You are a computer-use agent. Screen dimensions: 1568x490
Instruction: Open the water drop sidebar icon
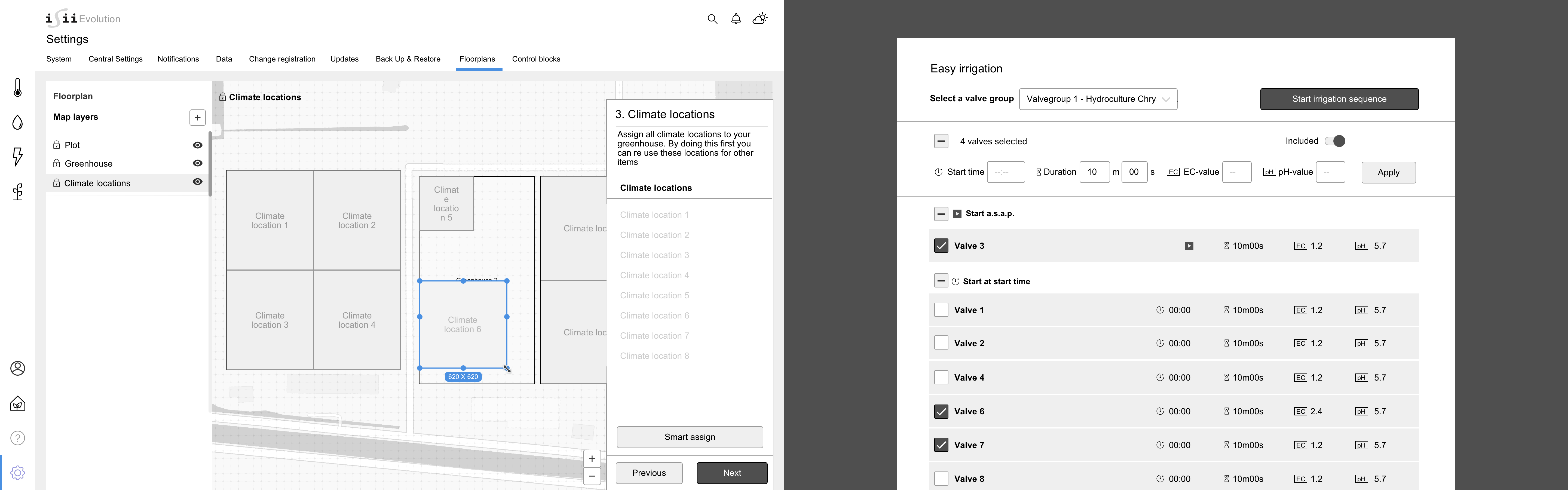pyautogui.click(x=18, y=122)
